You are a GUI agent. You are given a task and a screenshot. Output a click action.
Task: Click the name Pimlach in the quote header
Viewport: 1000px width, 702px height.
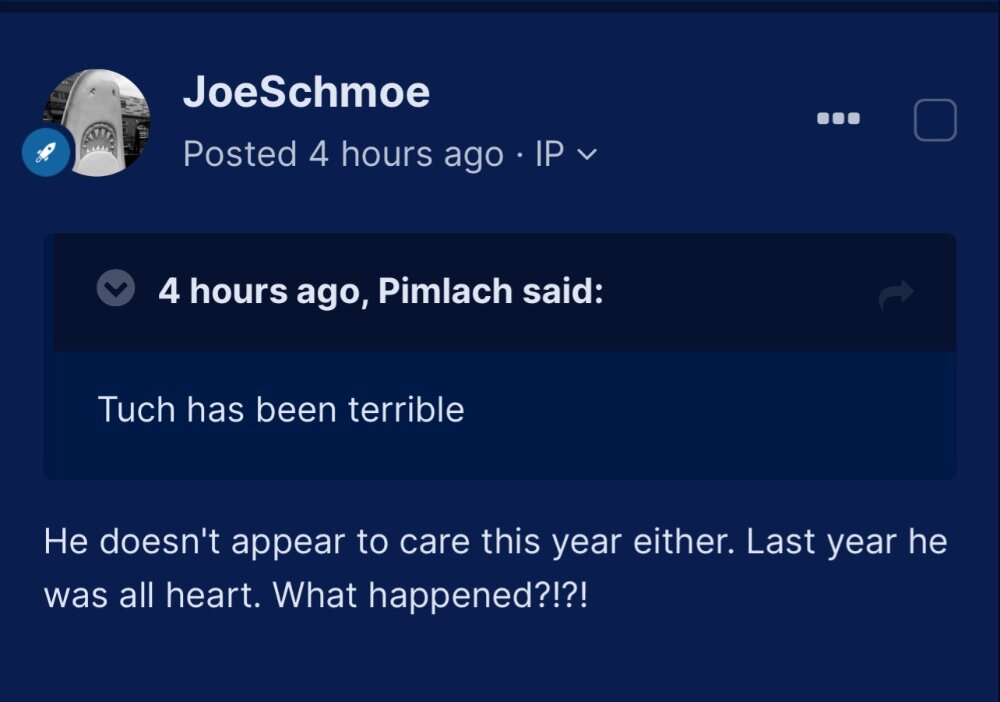[445, 291]
